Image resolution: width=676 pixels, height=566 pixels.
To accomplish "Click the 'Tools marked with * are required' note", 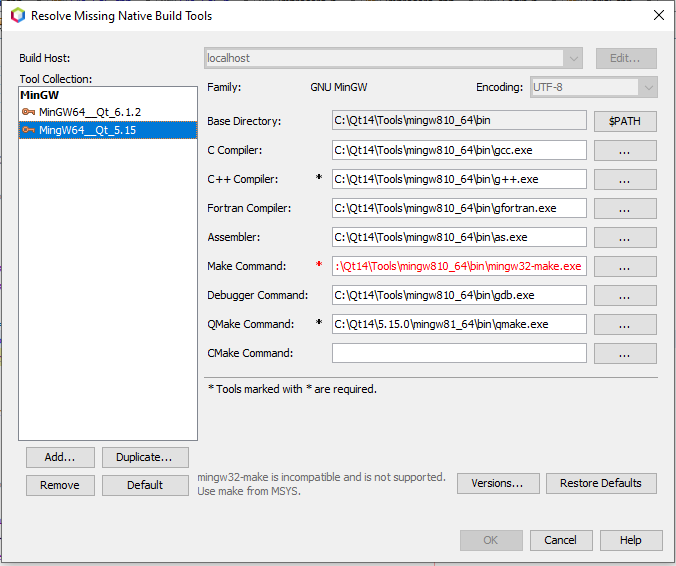I will point(292,389).
